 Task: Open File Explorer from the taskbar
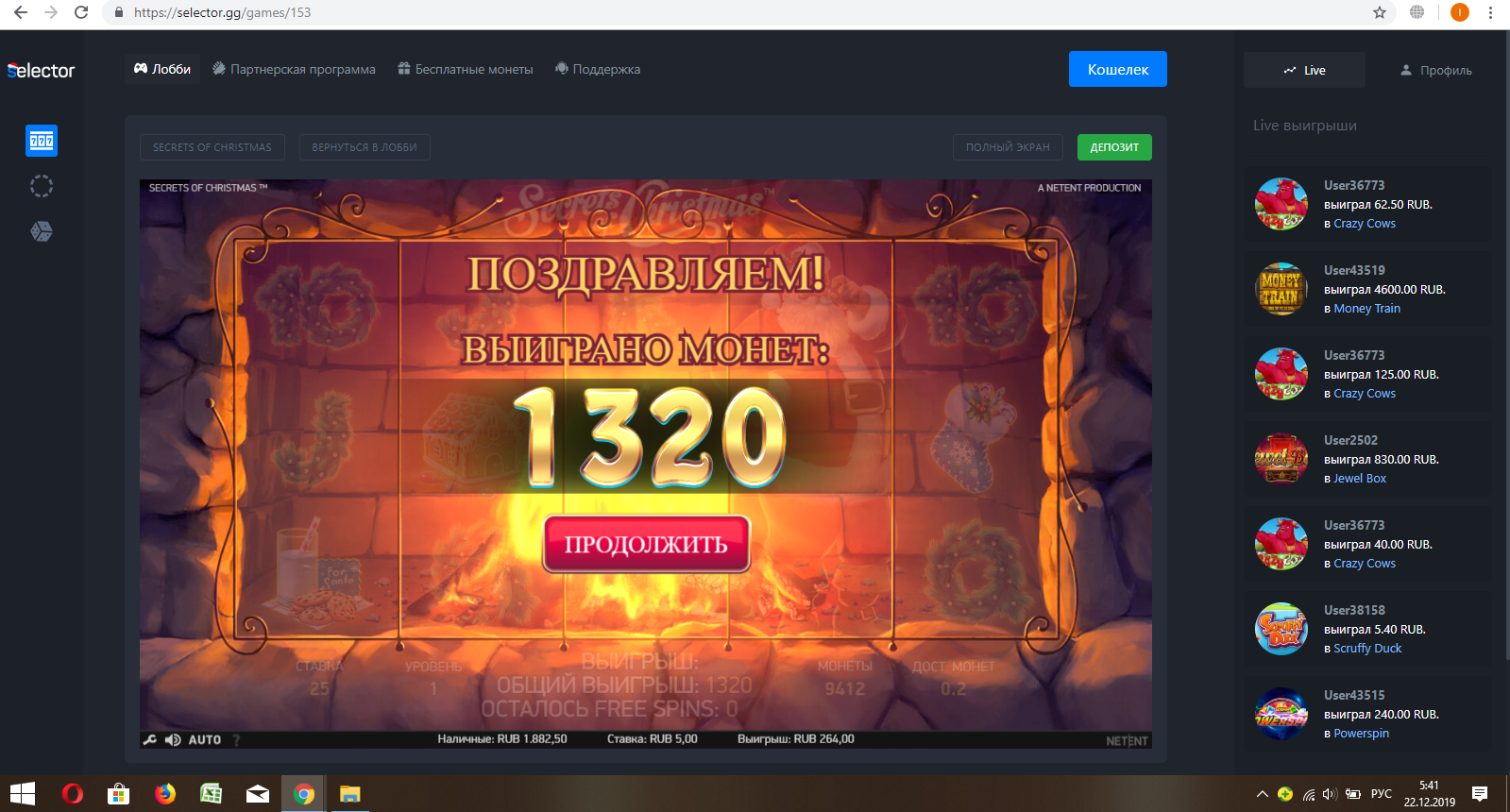349,794
